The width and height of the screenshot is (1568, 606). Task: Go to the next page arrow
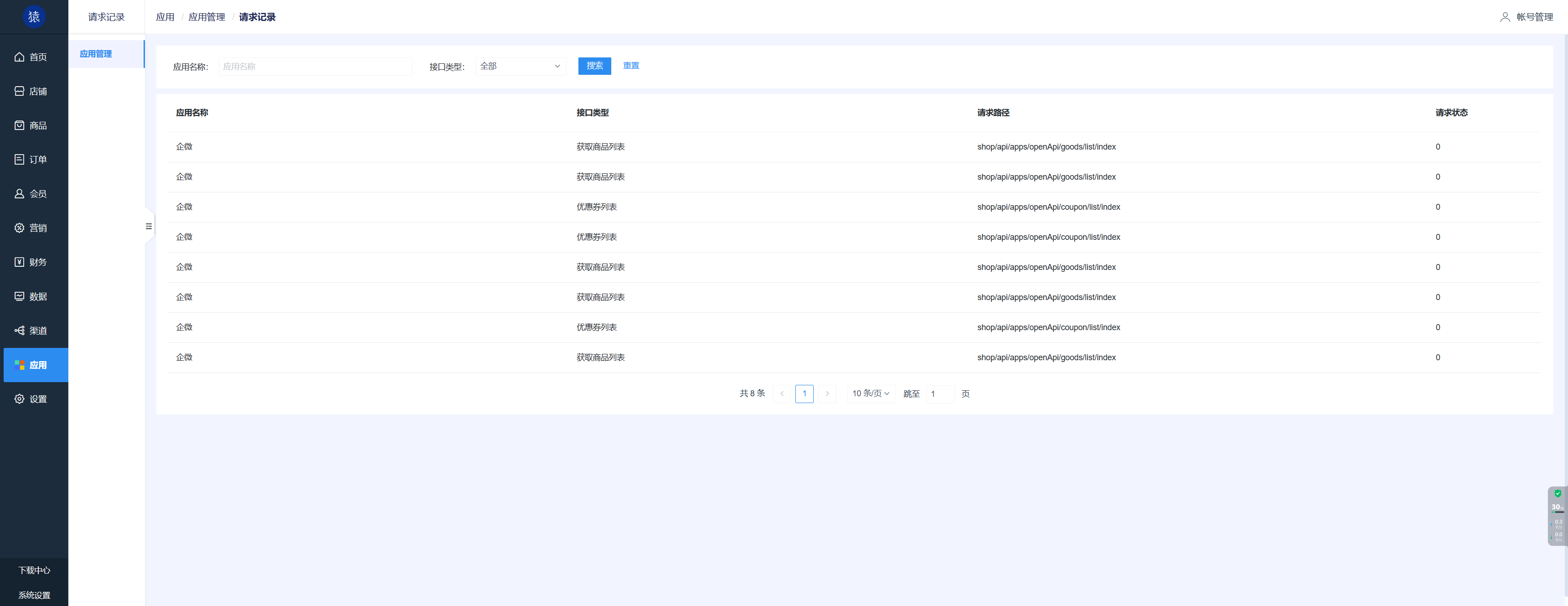[826, 394]
